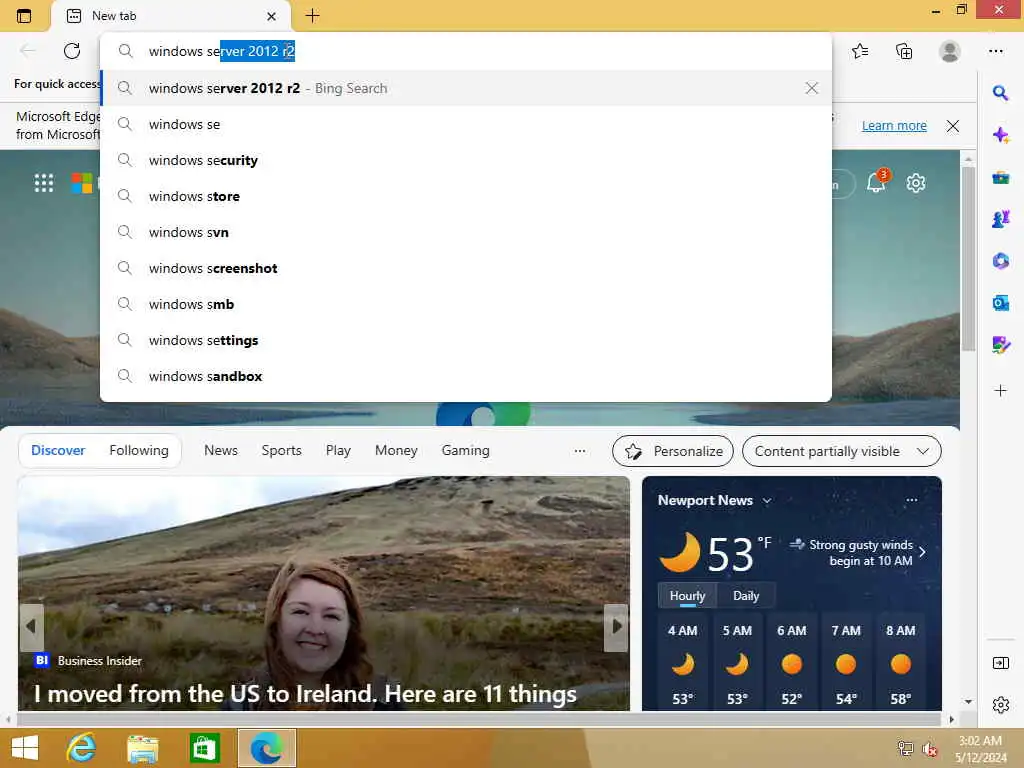Select suggestion 'windows settings'

point(466,340)
